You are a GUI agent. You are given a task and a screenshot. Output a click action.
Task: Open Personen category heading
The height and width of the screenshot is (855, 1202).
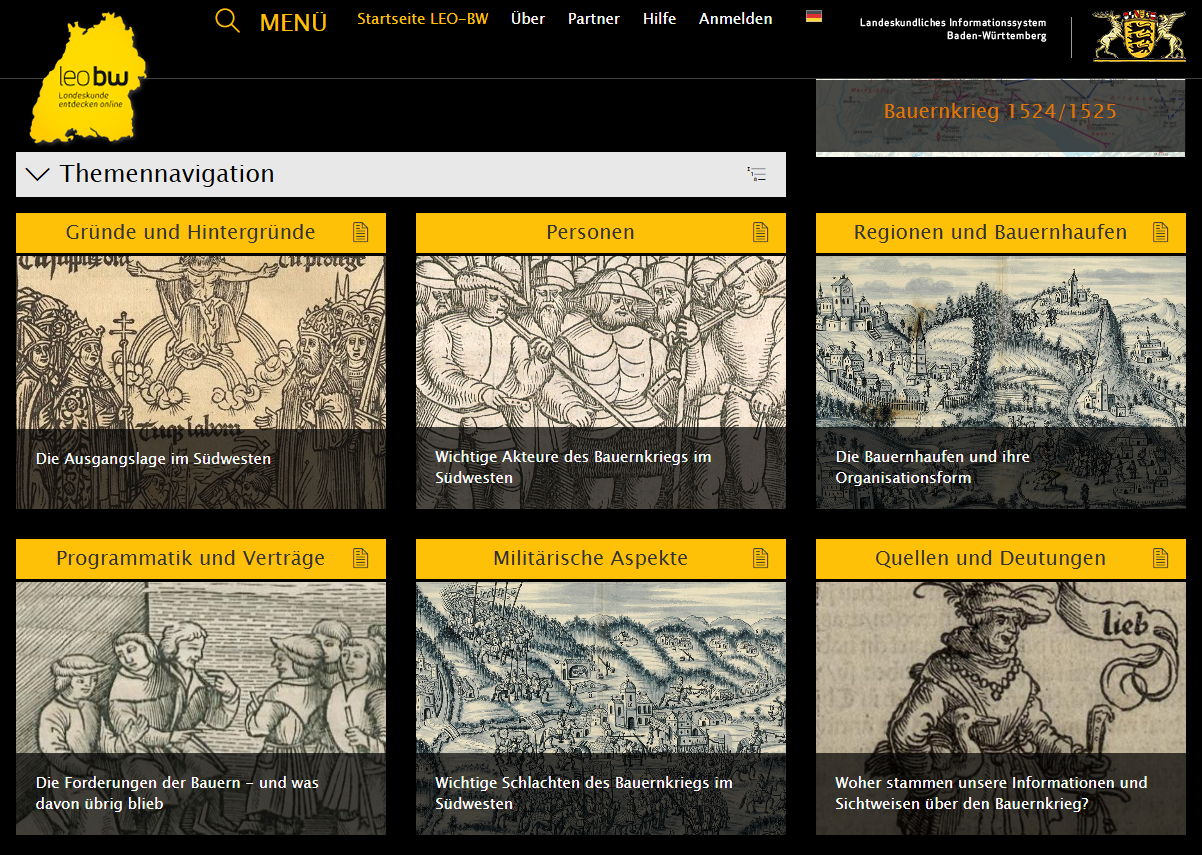point(590,232)
